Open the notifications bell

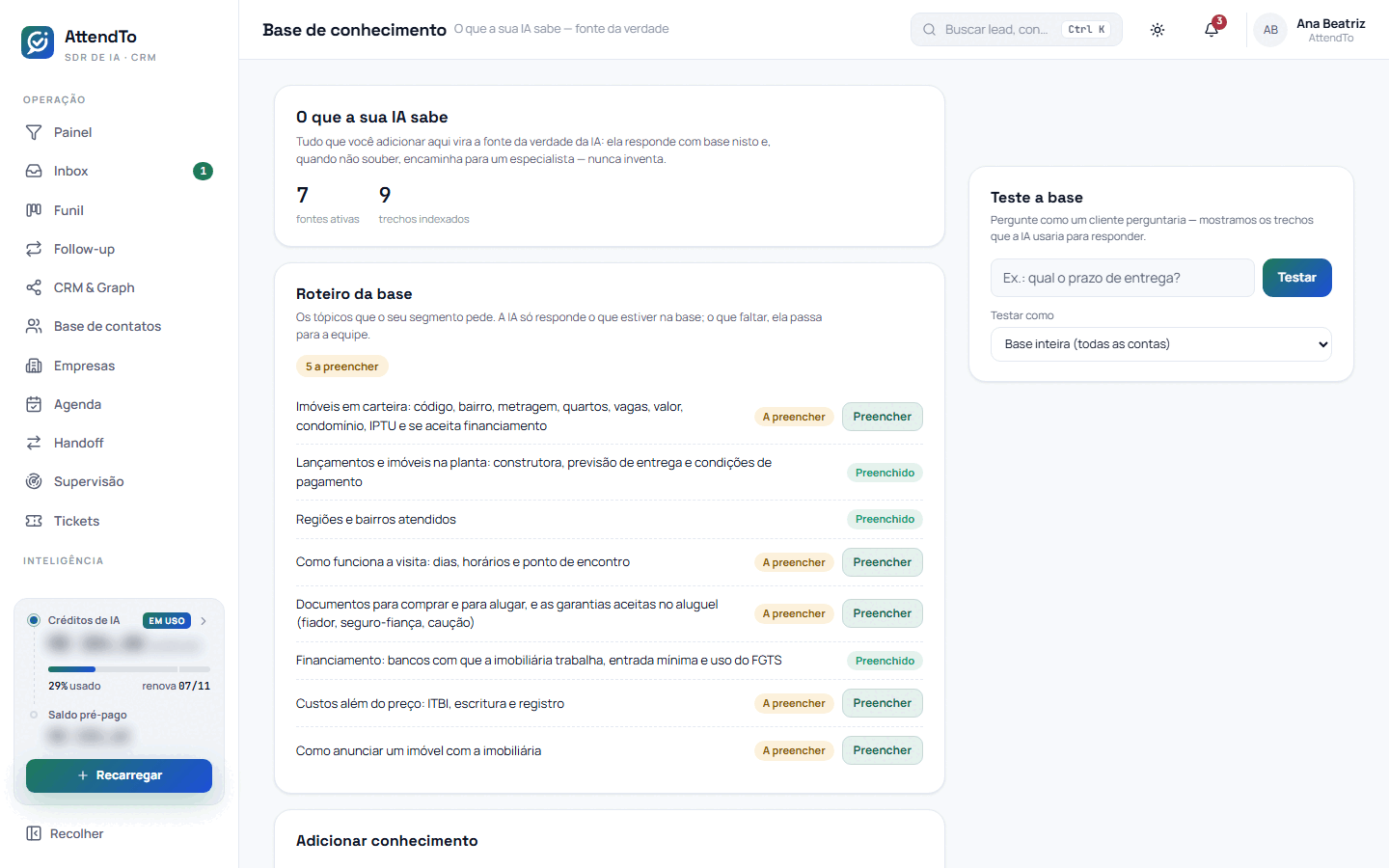(x=1212, y=30)
